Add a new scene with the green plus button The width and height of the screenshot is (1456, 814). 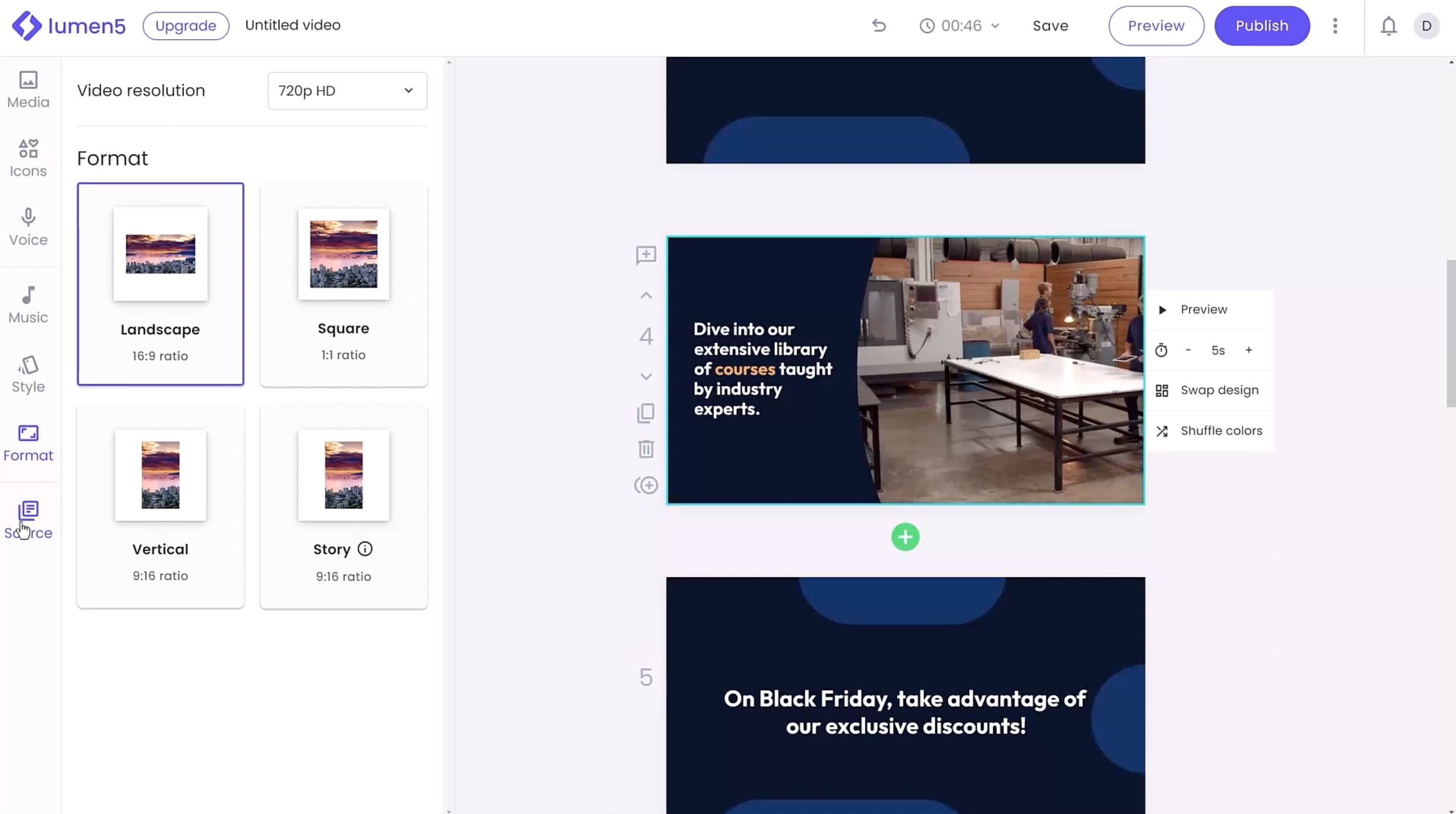pyautogui.click(x=905, y=537)
